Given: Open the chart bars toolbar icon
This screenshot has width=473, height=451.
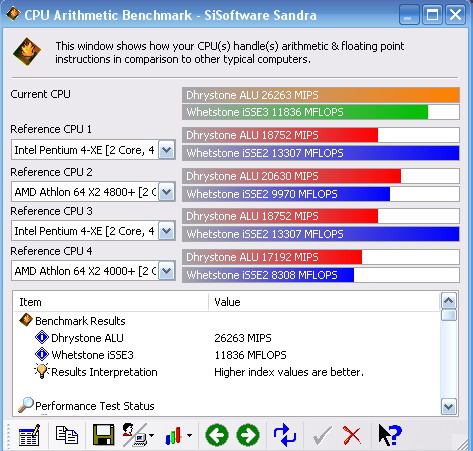Looking at the screenshot, I should (173, 436).
